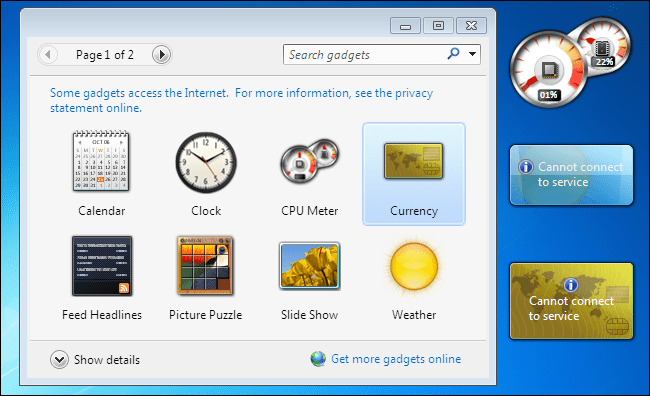Screen dimensions: 650x396
Task: Select the Currency gadget
Action: coord(414,174)
